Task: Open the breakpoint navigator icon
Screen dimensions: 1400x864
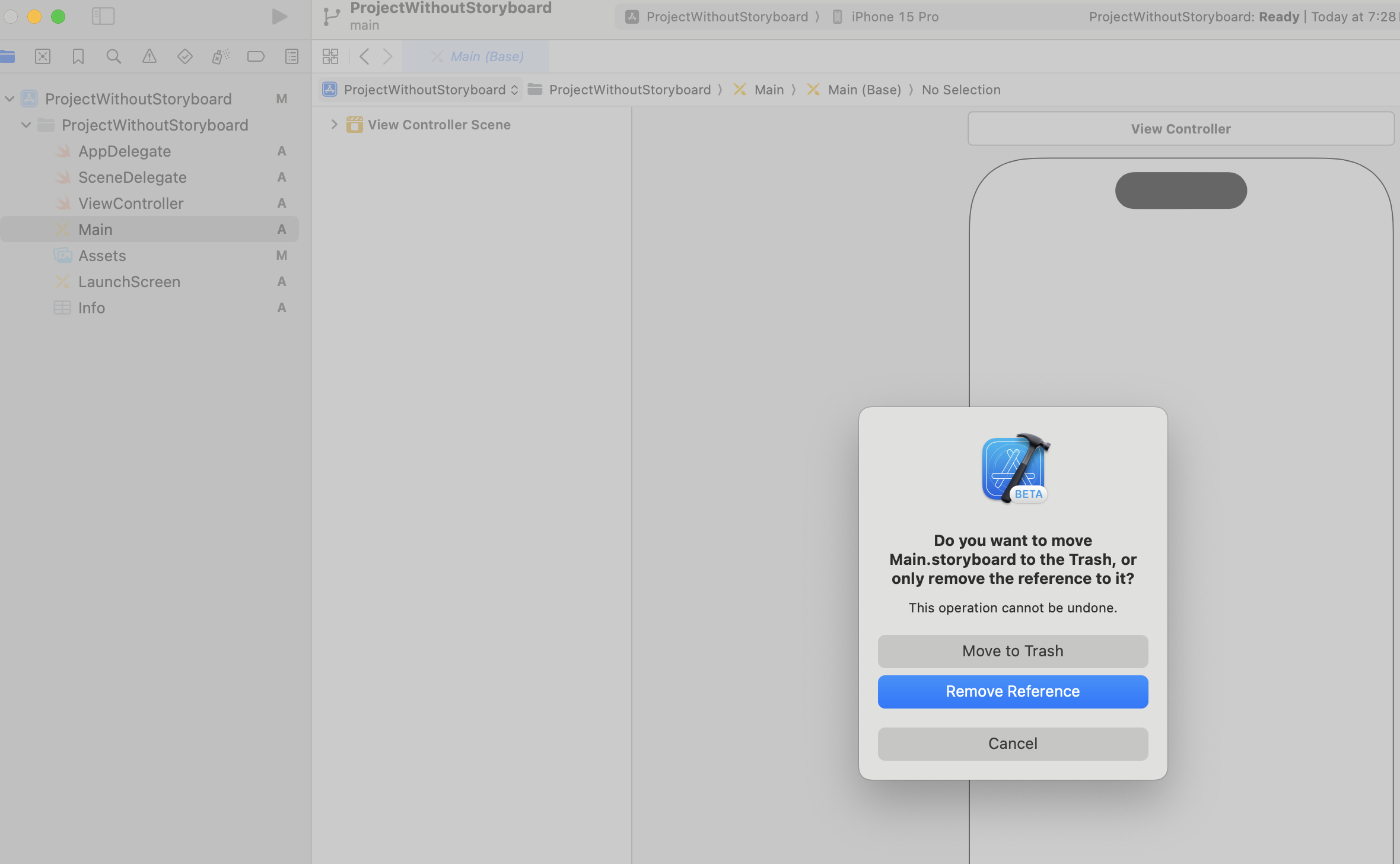Action: click(256, 56)
